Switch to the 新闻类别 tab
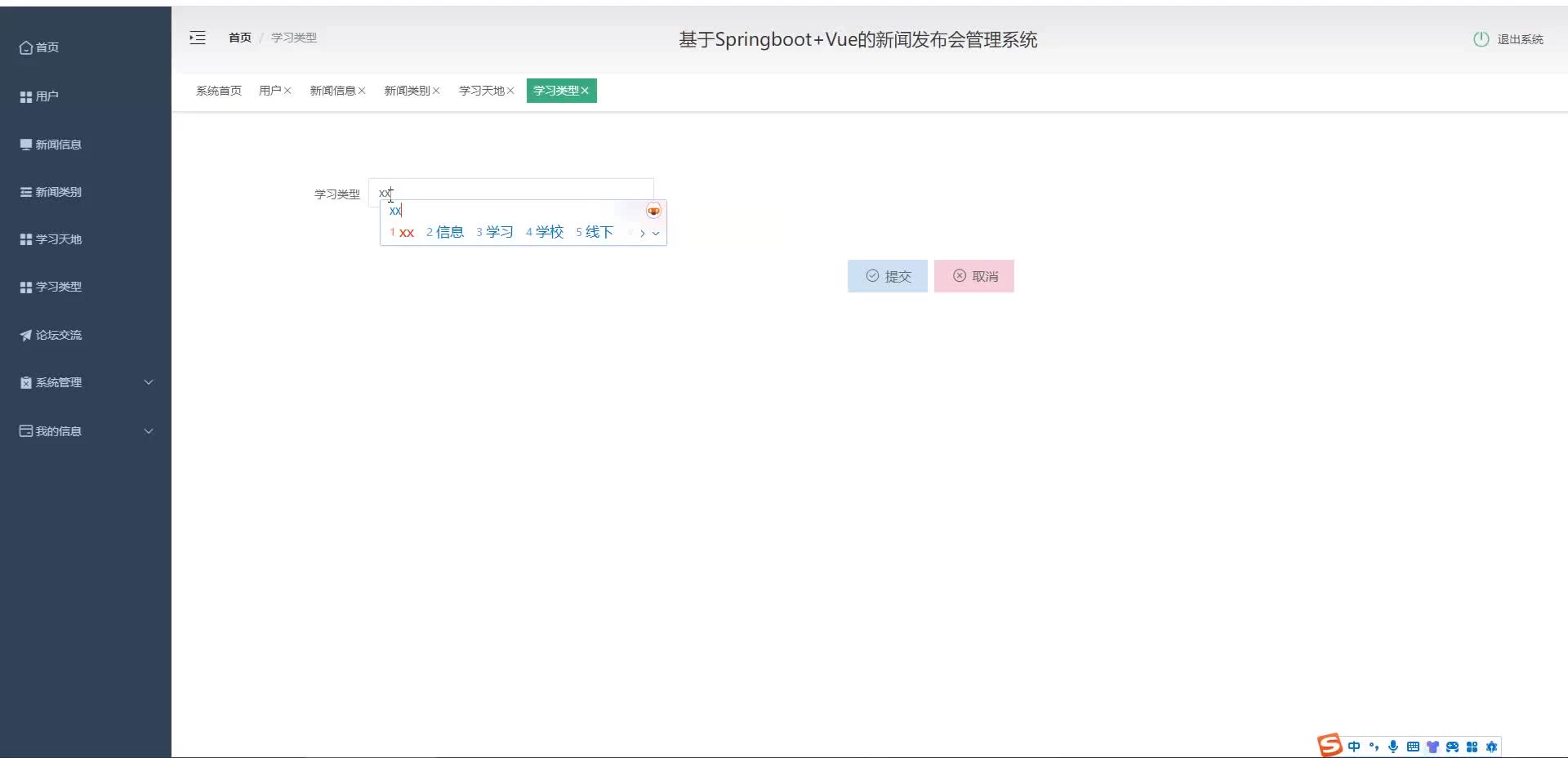The image size is (1568, 758). 407,91
